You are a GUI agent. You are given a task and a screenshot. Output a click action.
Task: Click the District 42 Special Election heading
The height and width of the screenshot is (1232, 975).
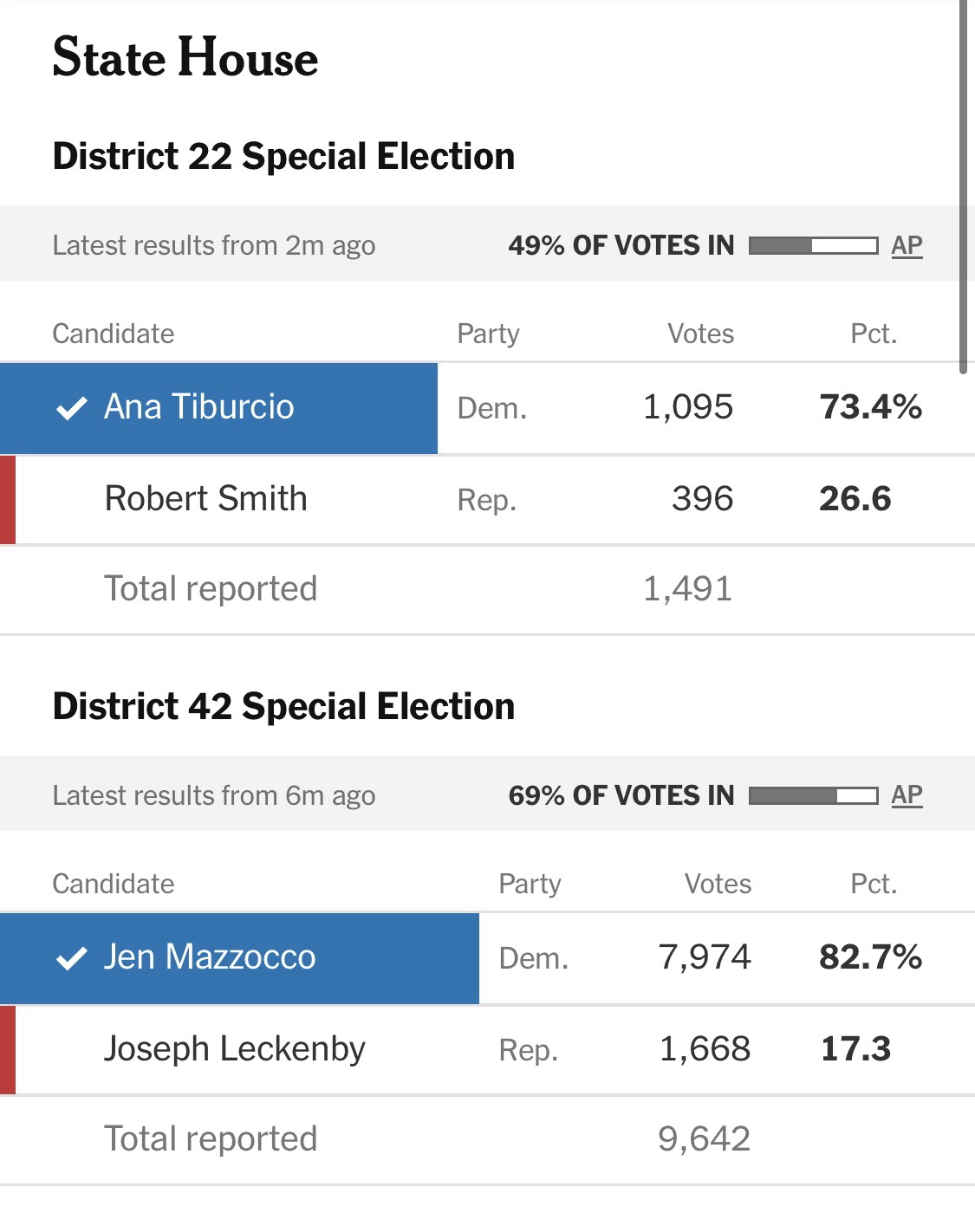(x=283, y=707)
